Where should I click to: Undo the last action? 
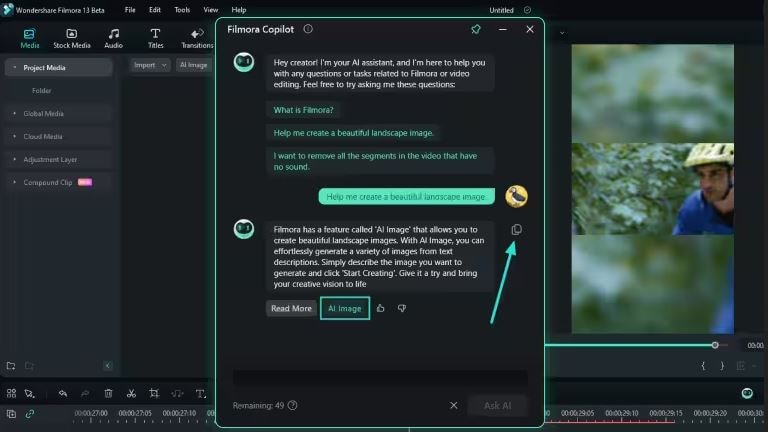(63, 393)
